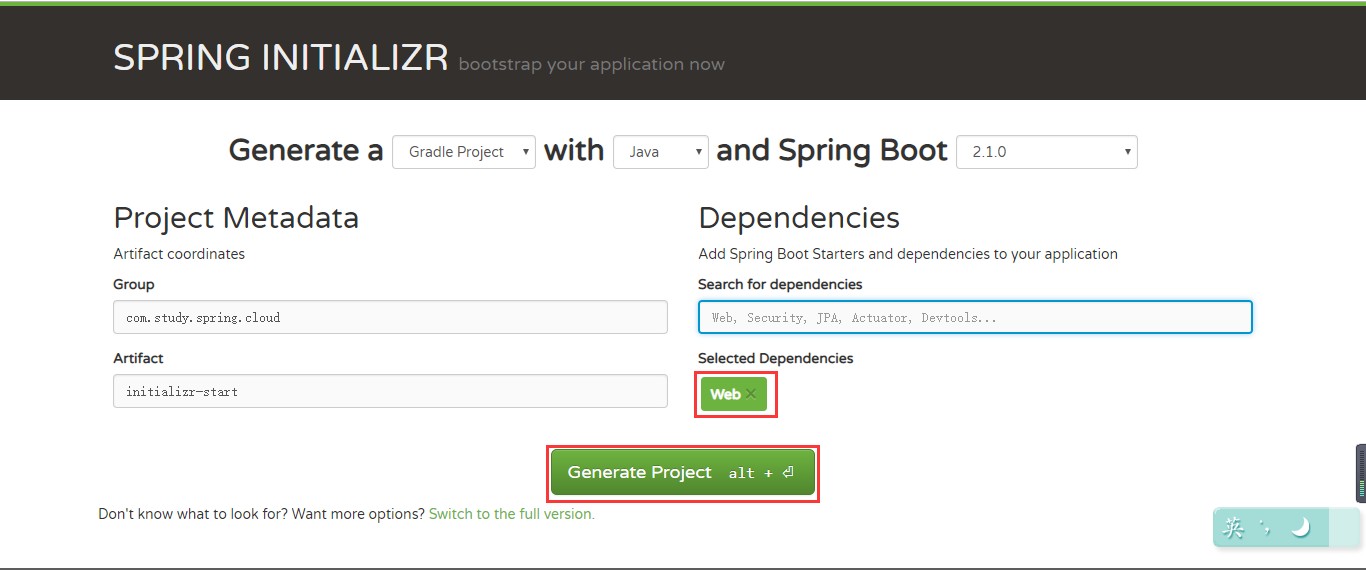This screenshot has width=1366, height=570.
Task: Click the Selected Dependencies label
Action: pyautogui.click(x=776, y=358)
